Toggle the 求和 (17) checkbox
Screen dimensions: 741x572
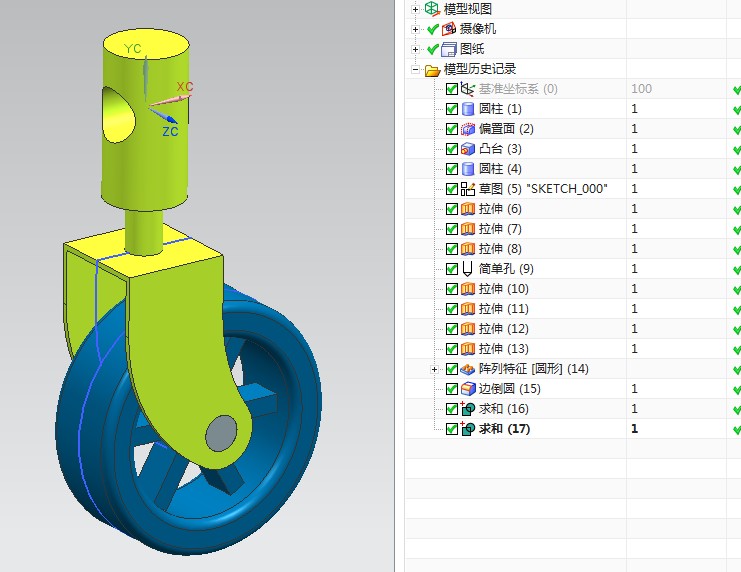point(452,429)
